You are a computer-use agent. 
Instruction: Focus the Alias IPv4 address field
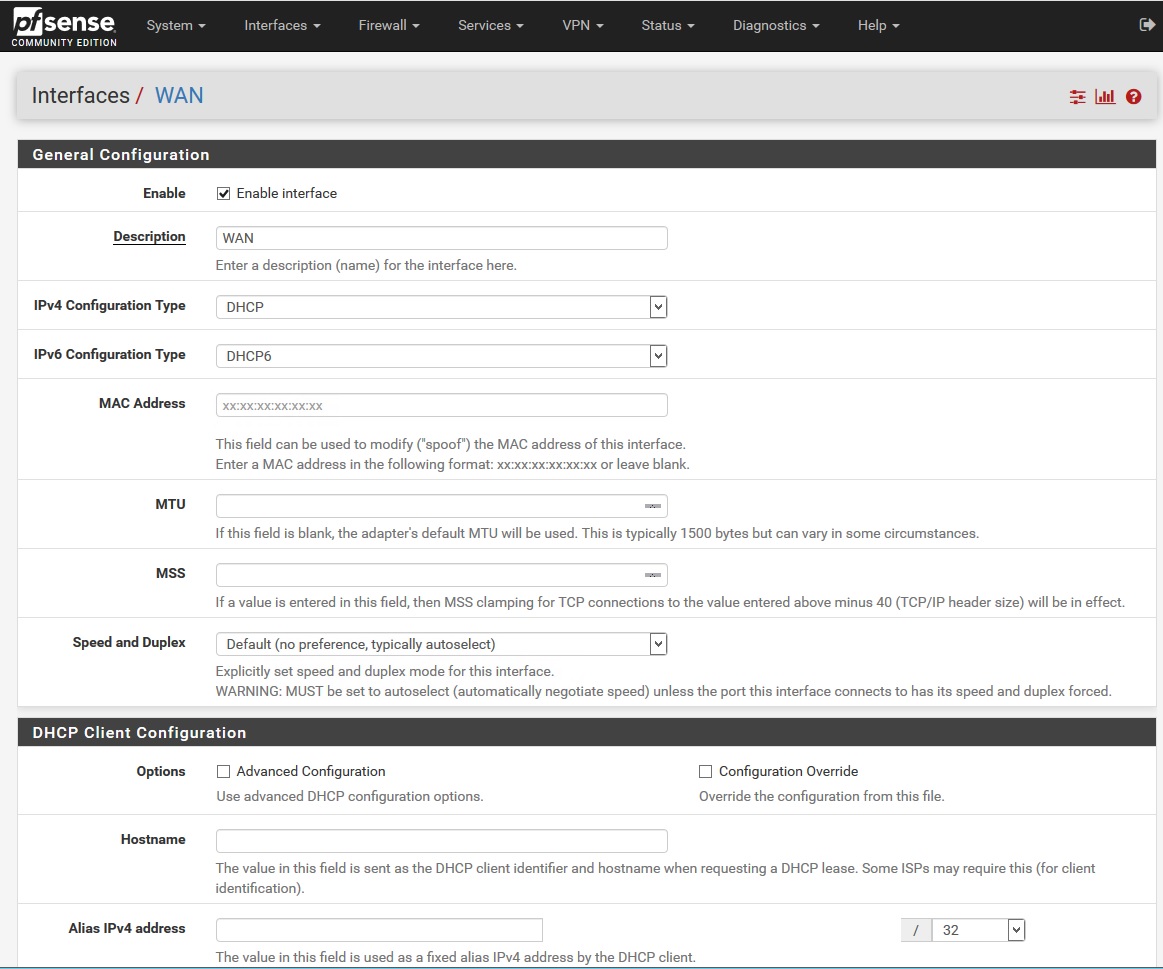click(379, 930)
